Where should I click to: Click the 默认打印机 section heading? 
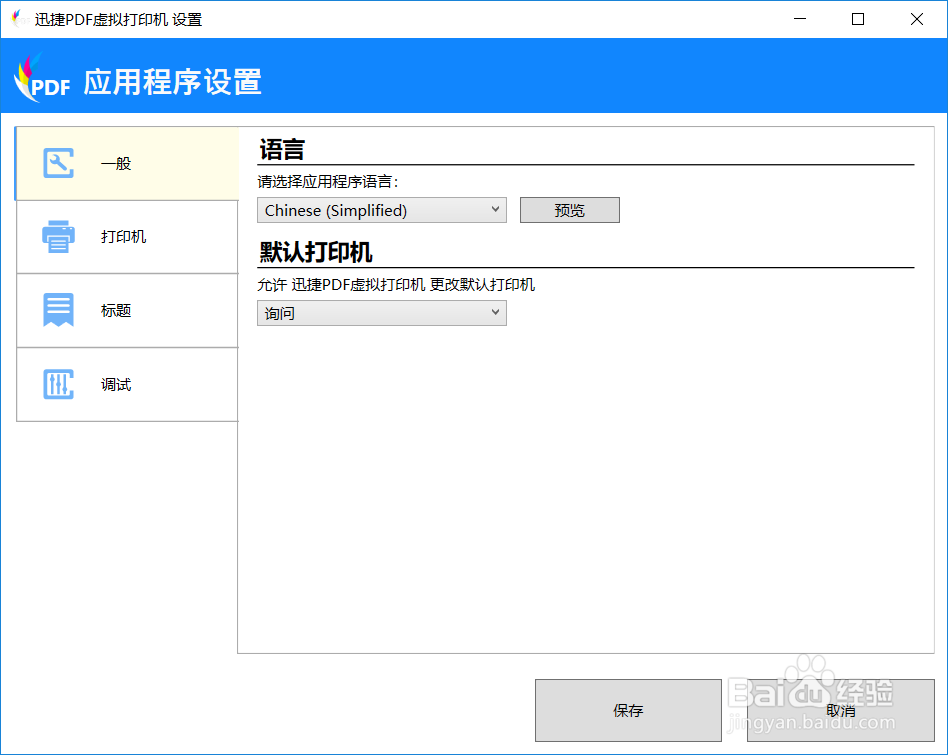(x=316, y=252)
